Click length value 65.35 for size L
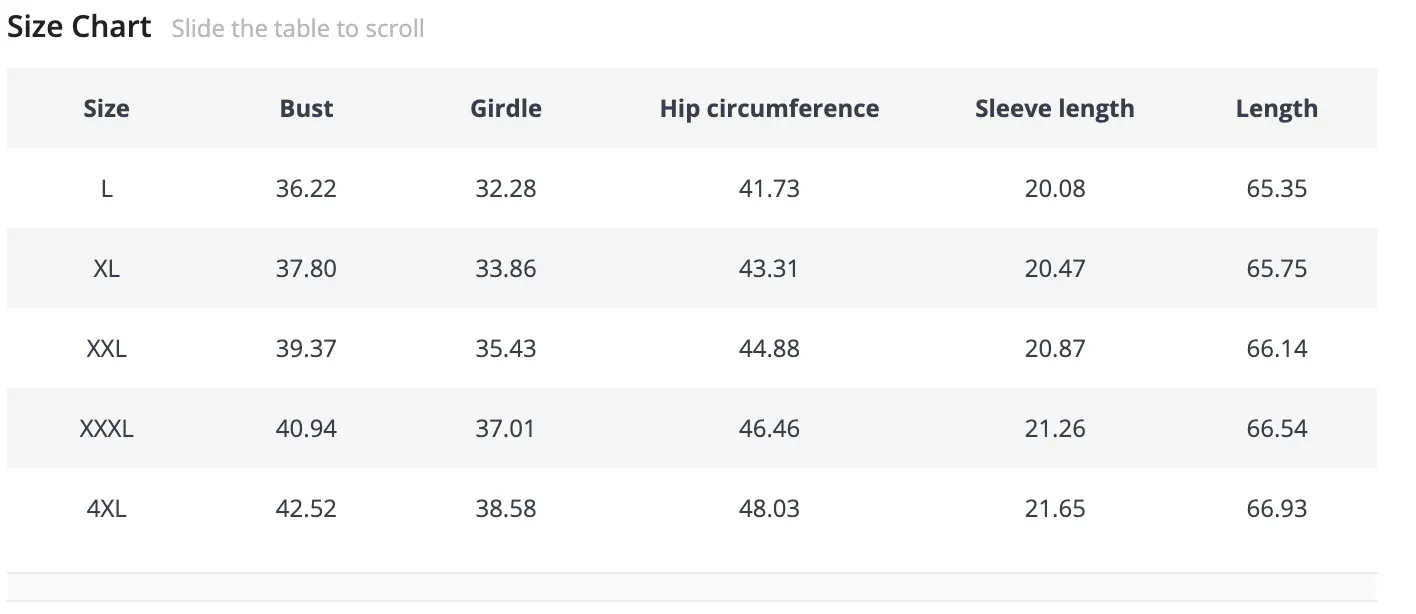 tap(1277, 188)
